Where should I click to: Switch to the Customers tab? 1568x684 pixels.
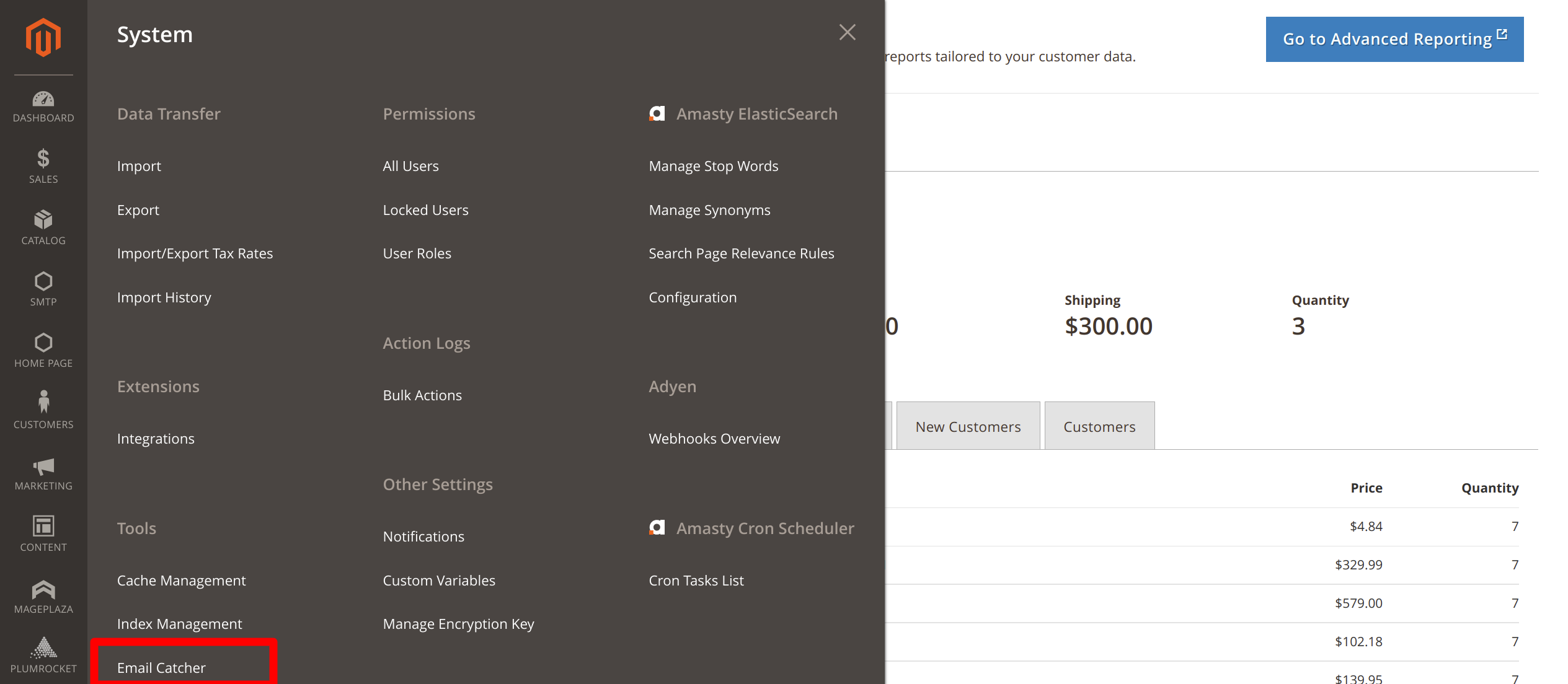pyautogui.click(x=1099, y=426)
